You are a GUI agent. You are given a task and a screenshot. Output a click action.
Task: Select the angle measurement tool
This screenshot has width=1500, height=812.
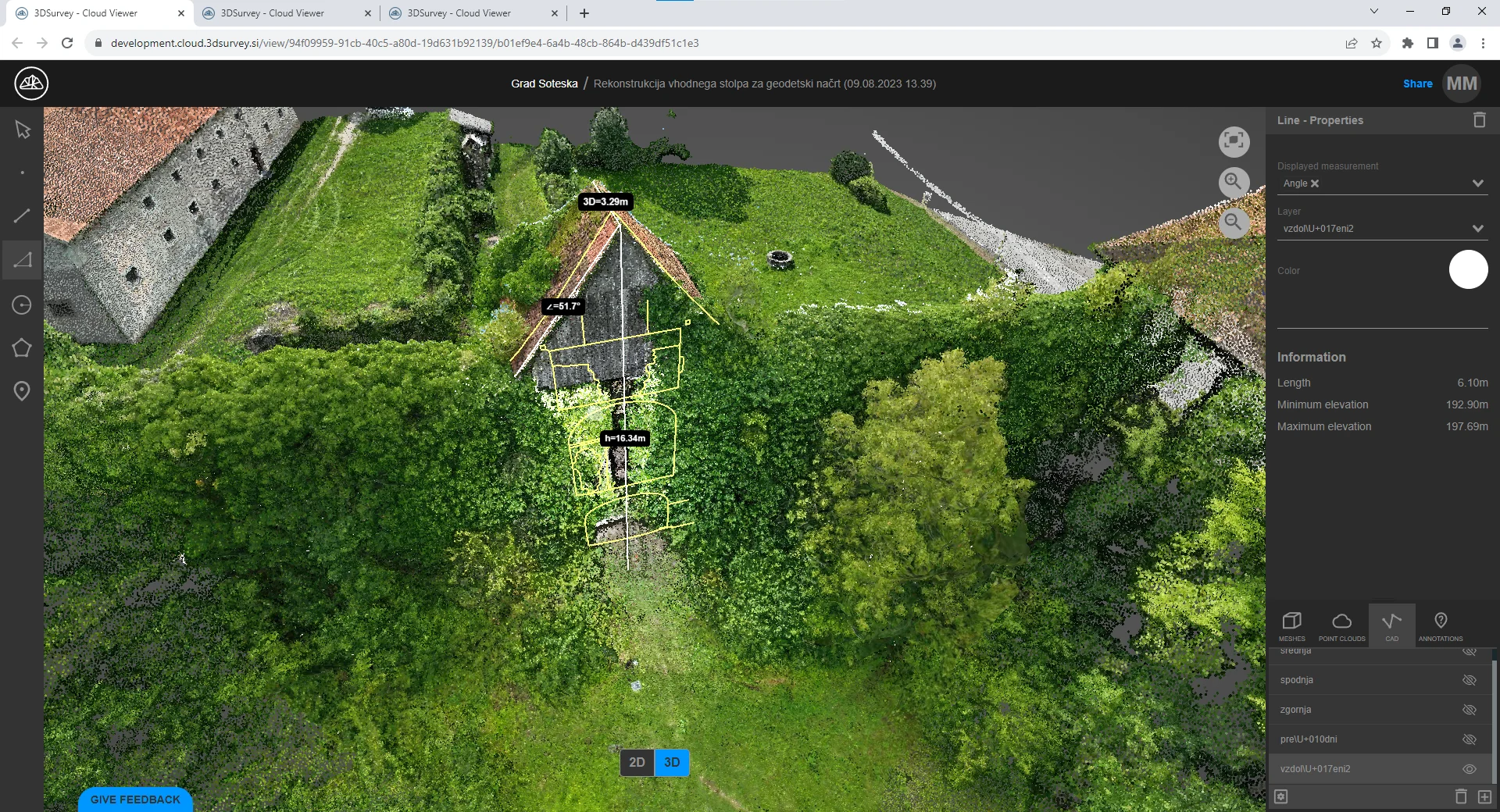[23, 259]
